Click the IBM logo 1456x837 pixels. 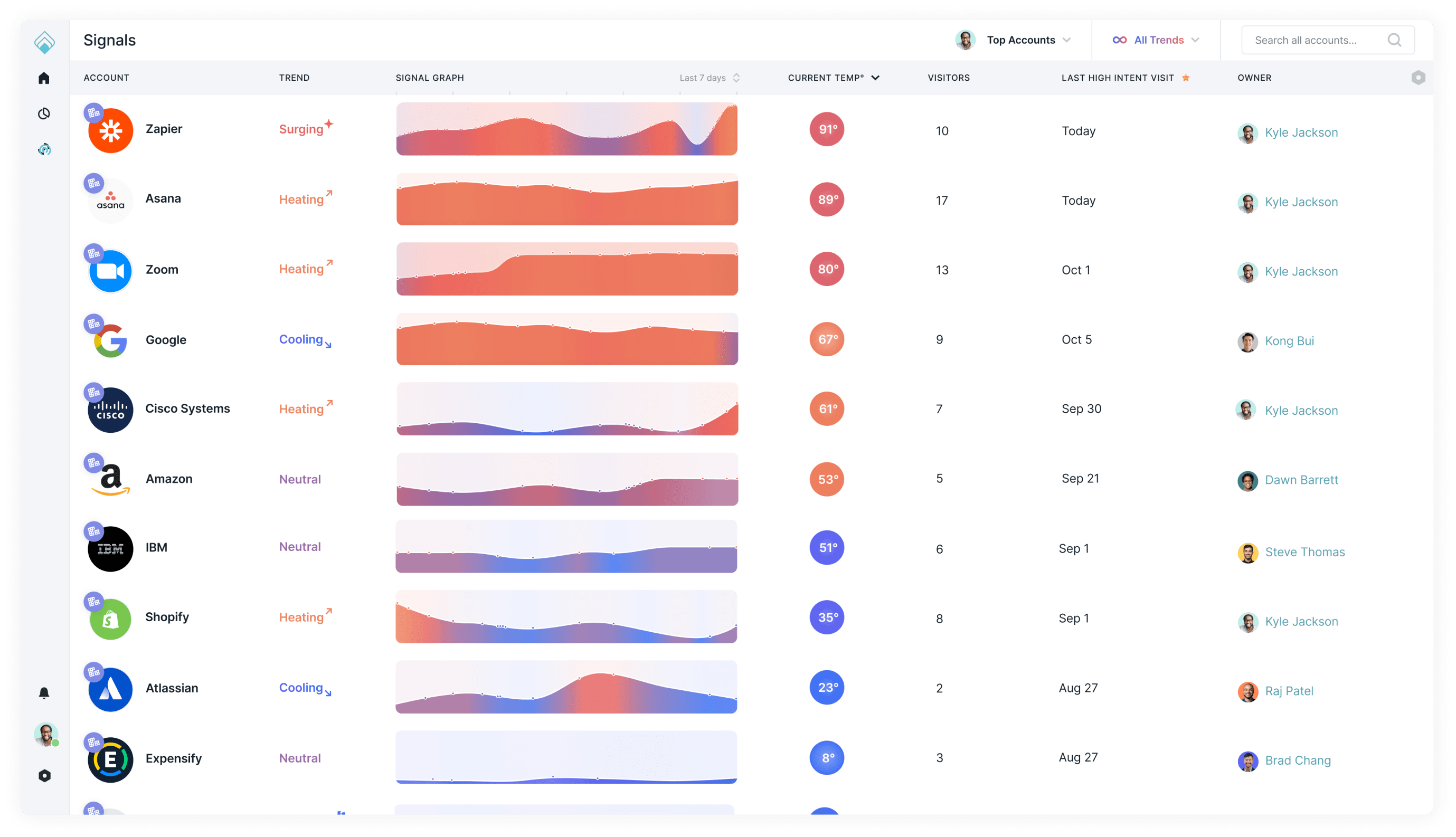click(110, 549)
